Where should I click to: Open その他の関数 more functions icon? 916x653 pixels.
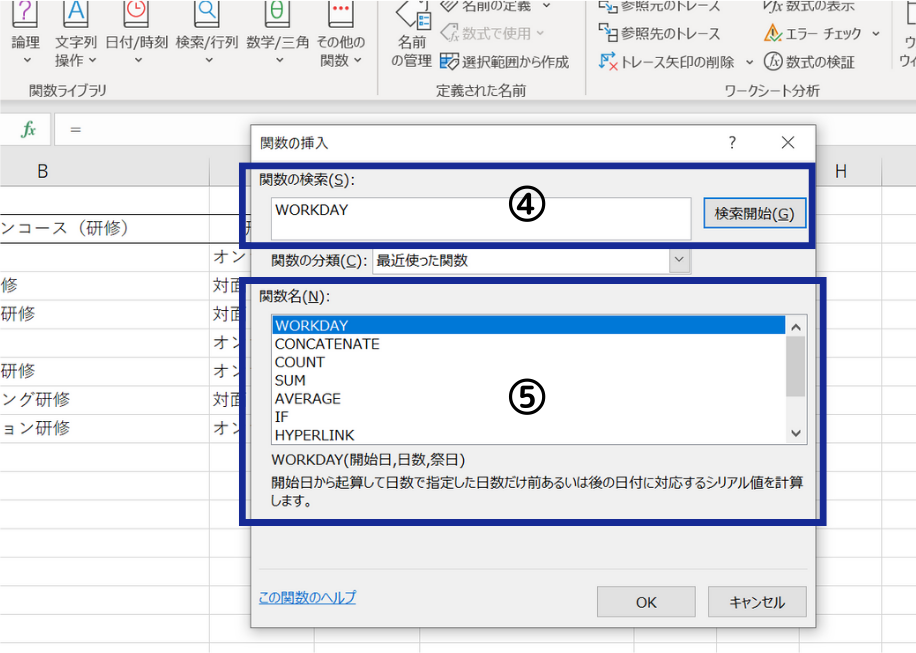[x=340, y=14]
